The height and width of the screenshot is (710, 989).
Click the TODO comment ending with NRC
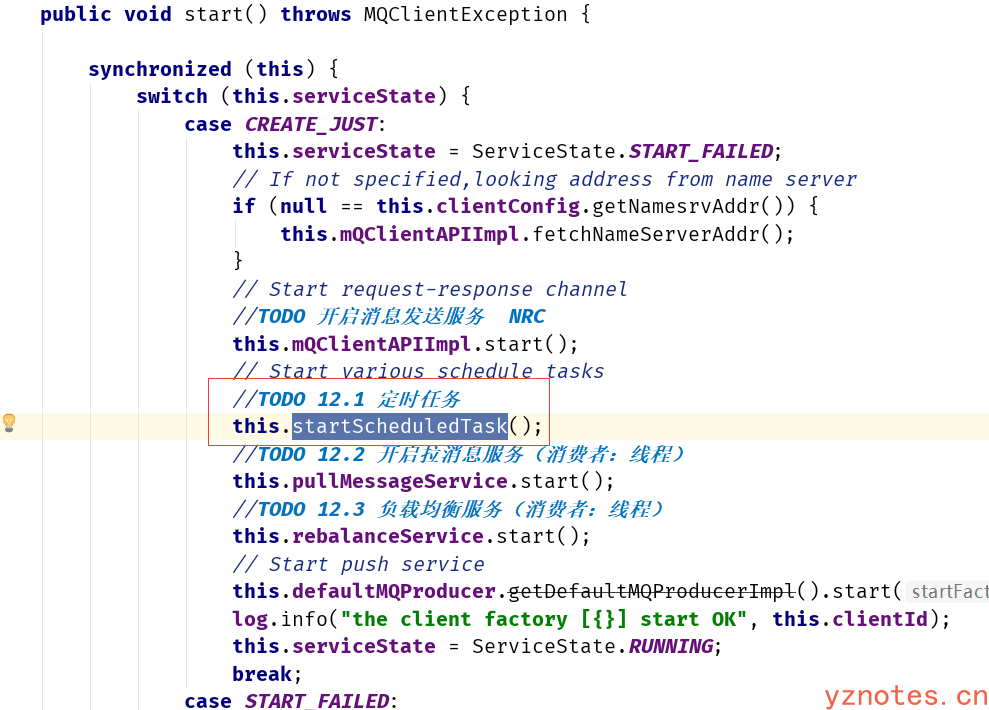pyautogui.click(x=389, y=316)
